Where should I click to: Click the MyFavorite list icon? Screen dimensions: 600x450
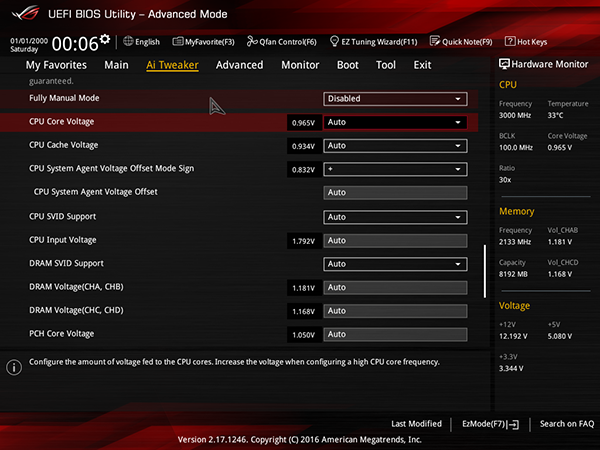click(178, 41)
